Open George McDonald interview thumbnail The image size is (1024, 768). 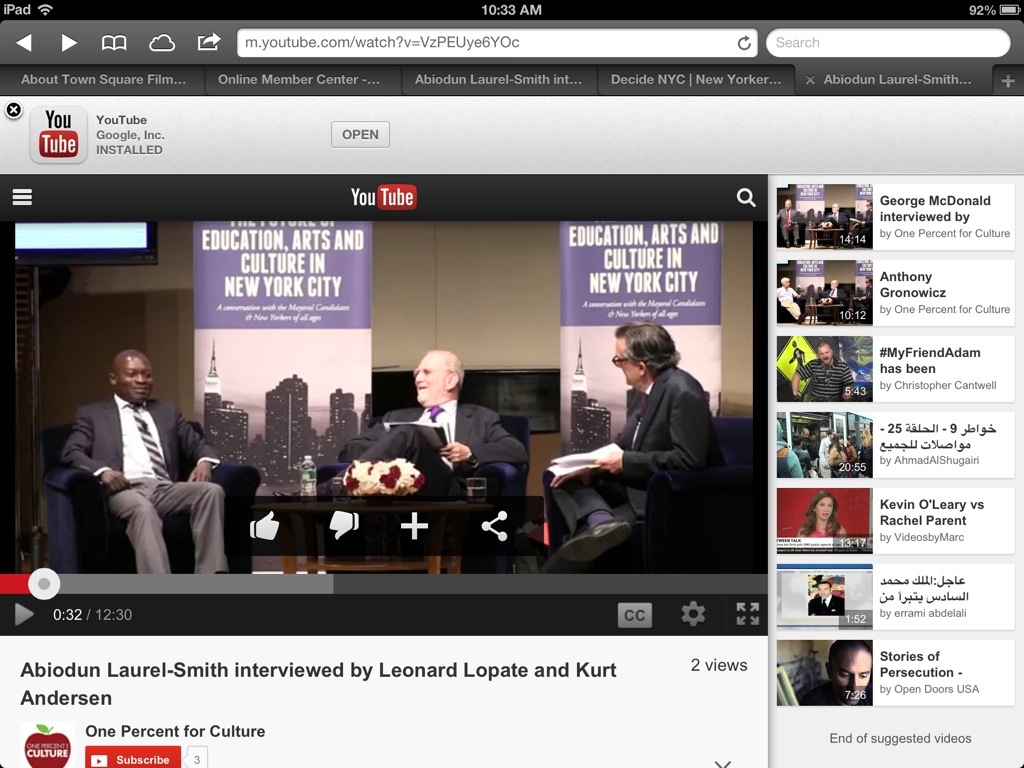pyautogui.click(x=825, y=216)
